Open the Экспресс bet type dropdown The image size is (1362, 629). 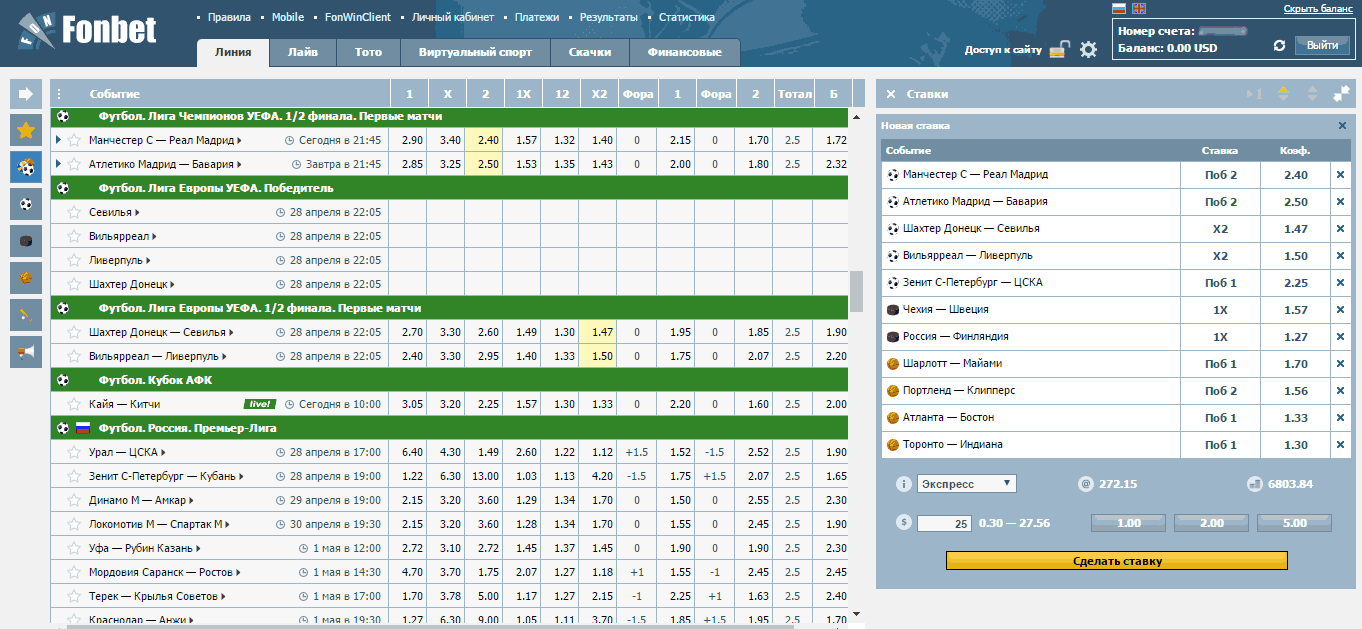[x=967, y=484]
